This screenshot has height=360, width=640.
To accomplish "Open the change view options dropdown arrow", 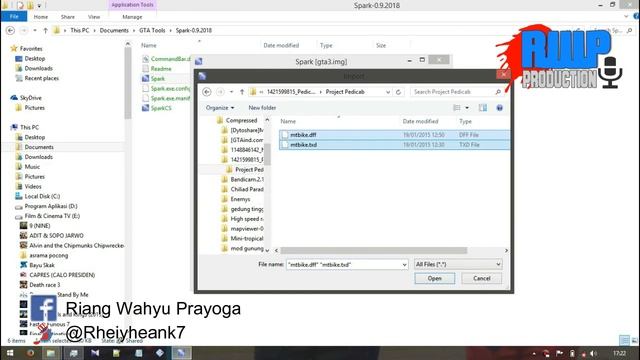I will (467, 108).
